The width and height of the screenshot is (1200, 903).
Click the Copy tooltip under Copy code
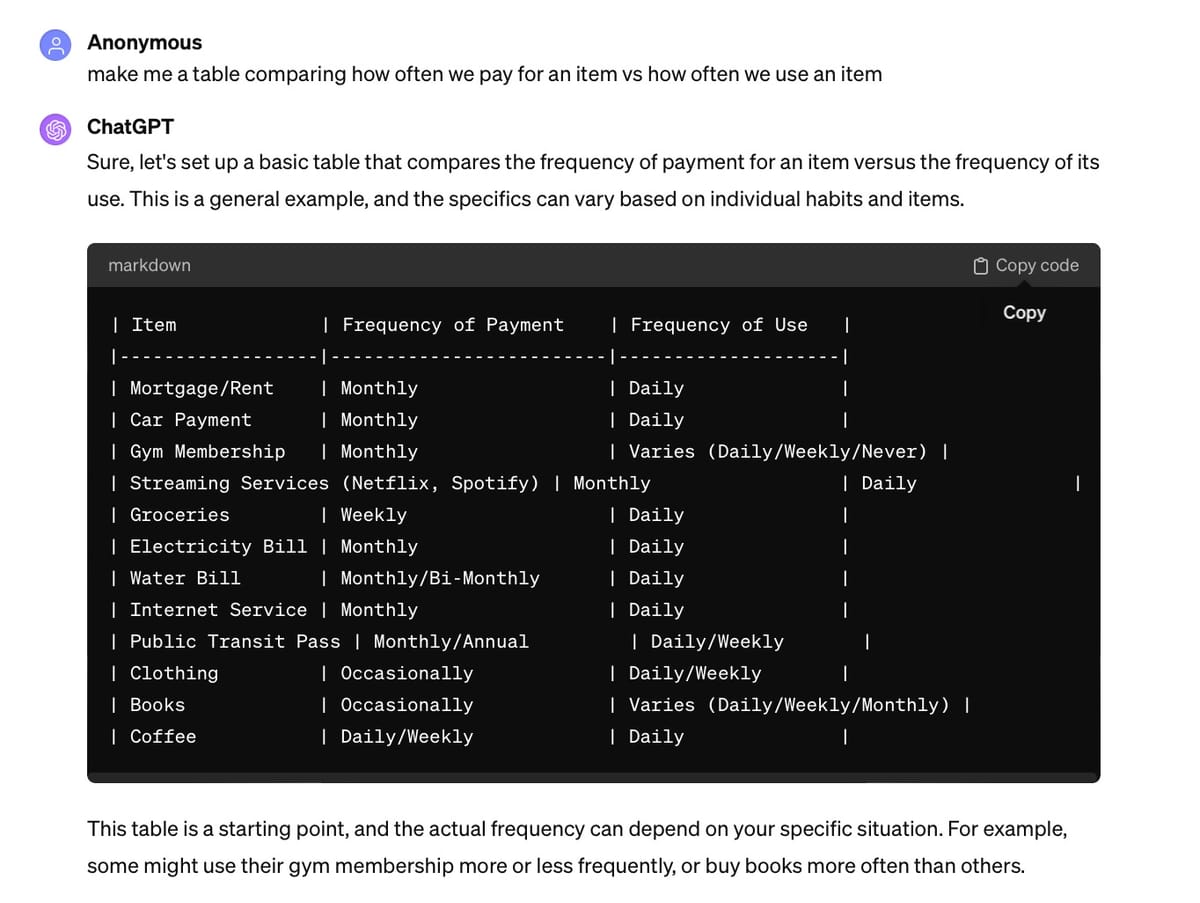tap(1024, 312)
